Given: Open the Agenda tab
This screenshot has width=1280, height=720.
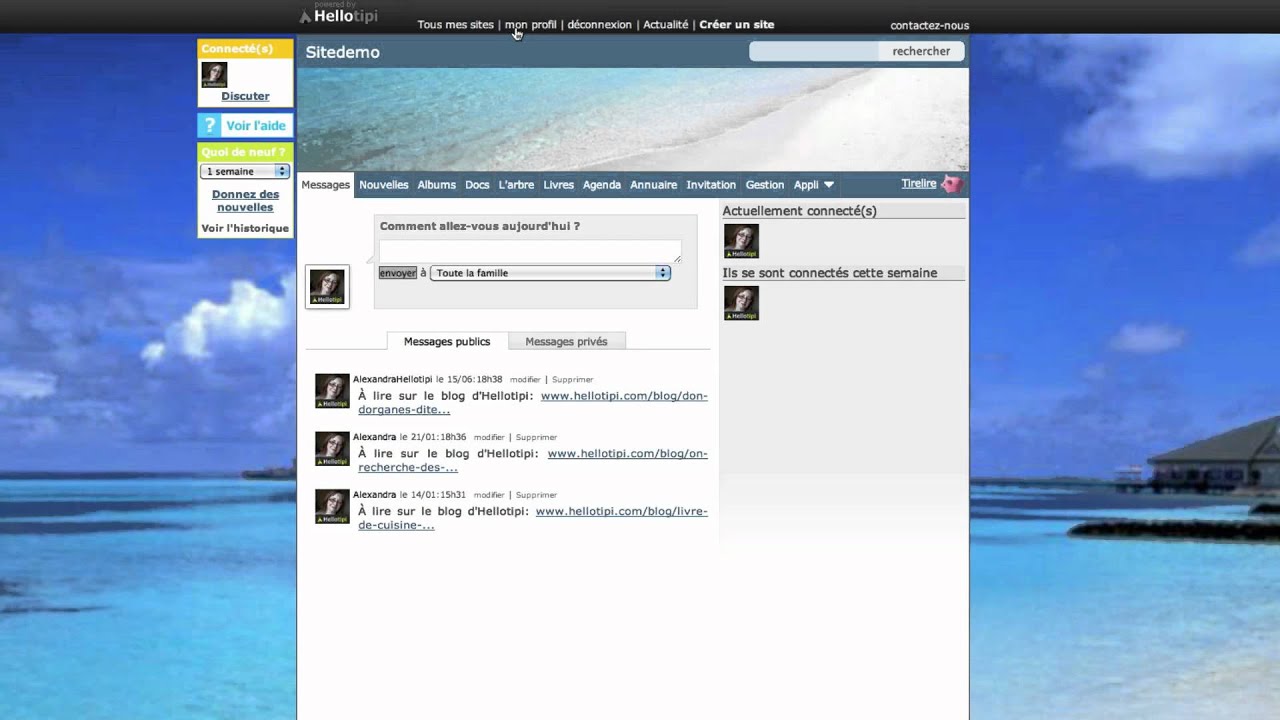Looking at the screenshot, I should [602, 185].
